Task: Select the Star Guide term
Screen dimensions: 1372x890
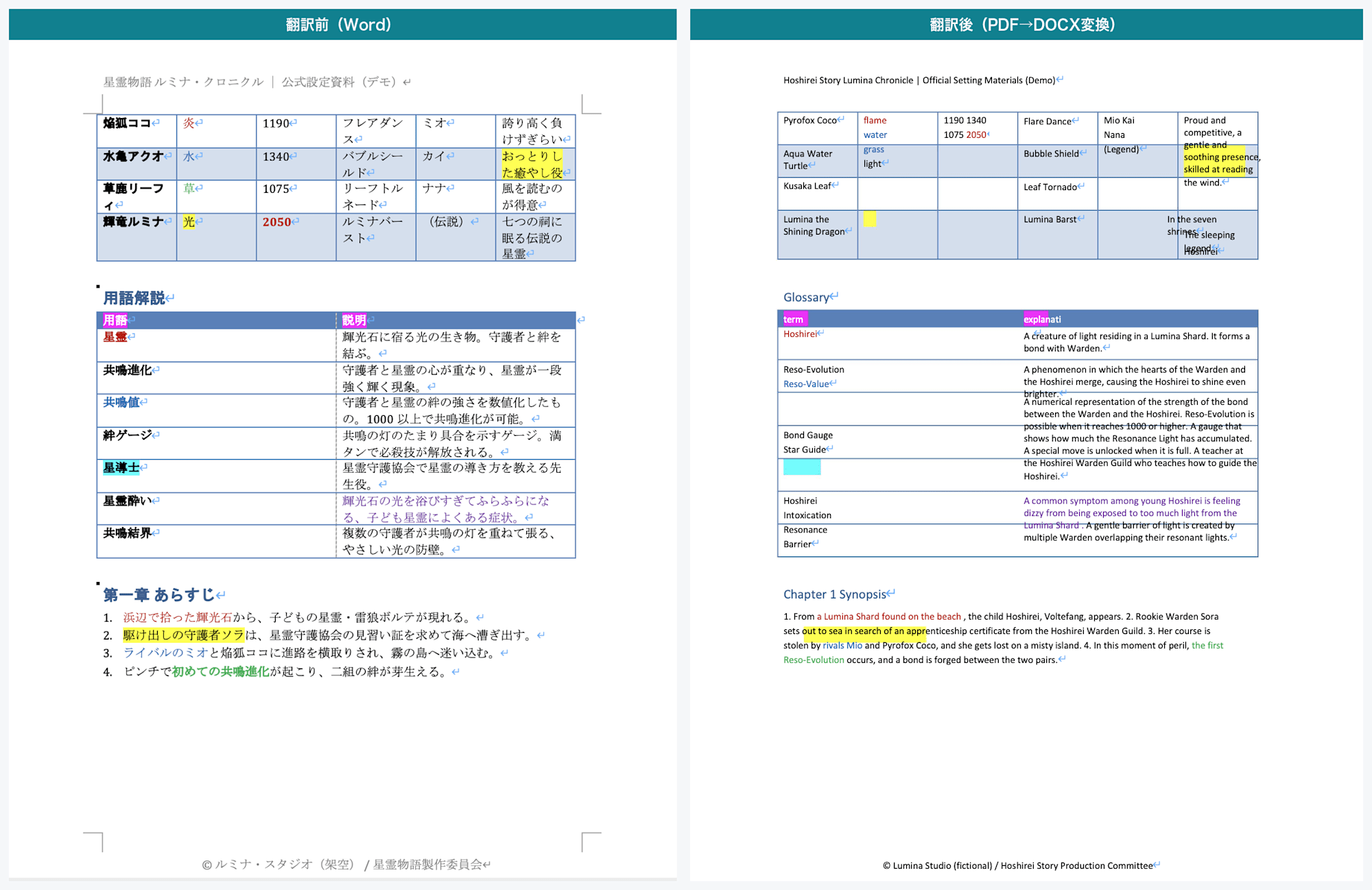Action: 805,449
